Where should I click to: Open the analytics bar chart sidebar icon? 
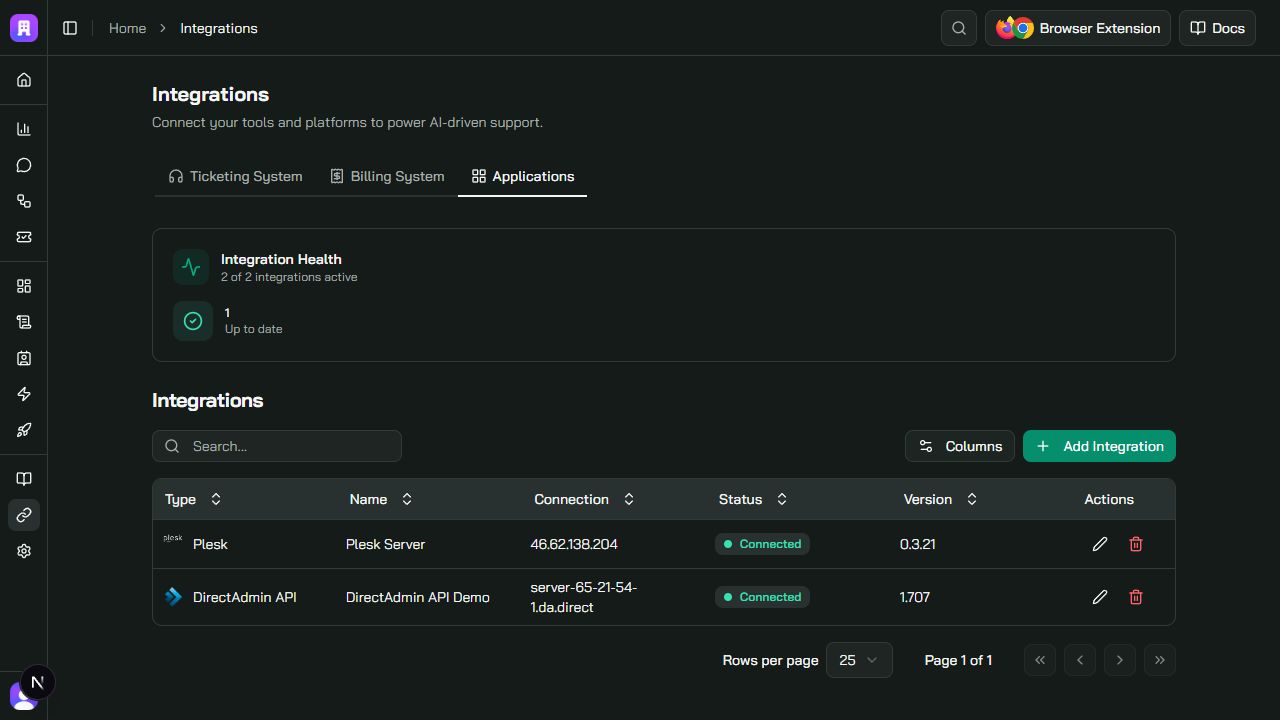(x=24, y=129)
